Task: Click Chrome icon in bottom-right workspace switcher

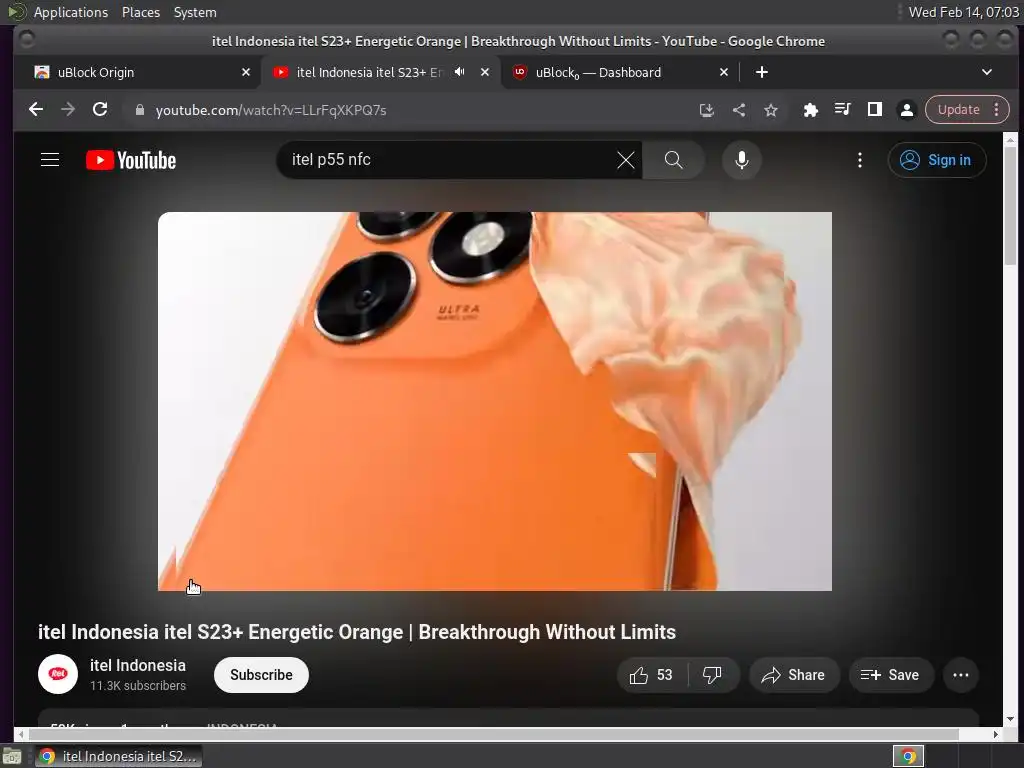Action: [908, 756]
